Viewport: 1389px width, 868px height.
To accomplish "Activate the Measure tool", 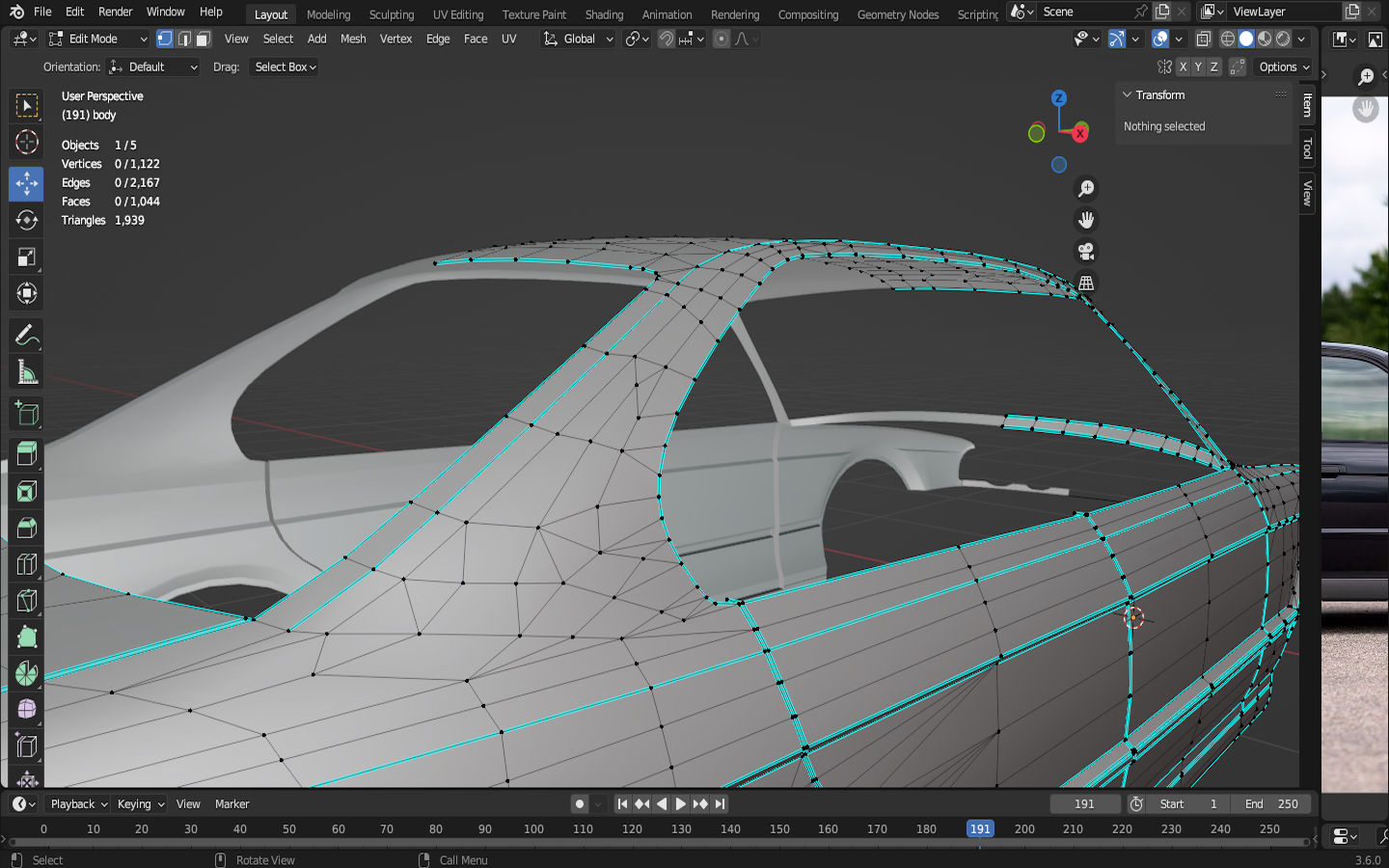I will point(26,372).
